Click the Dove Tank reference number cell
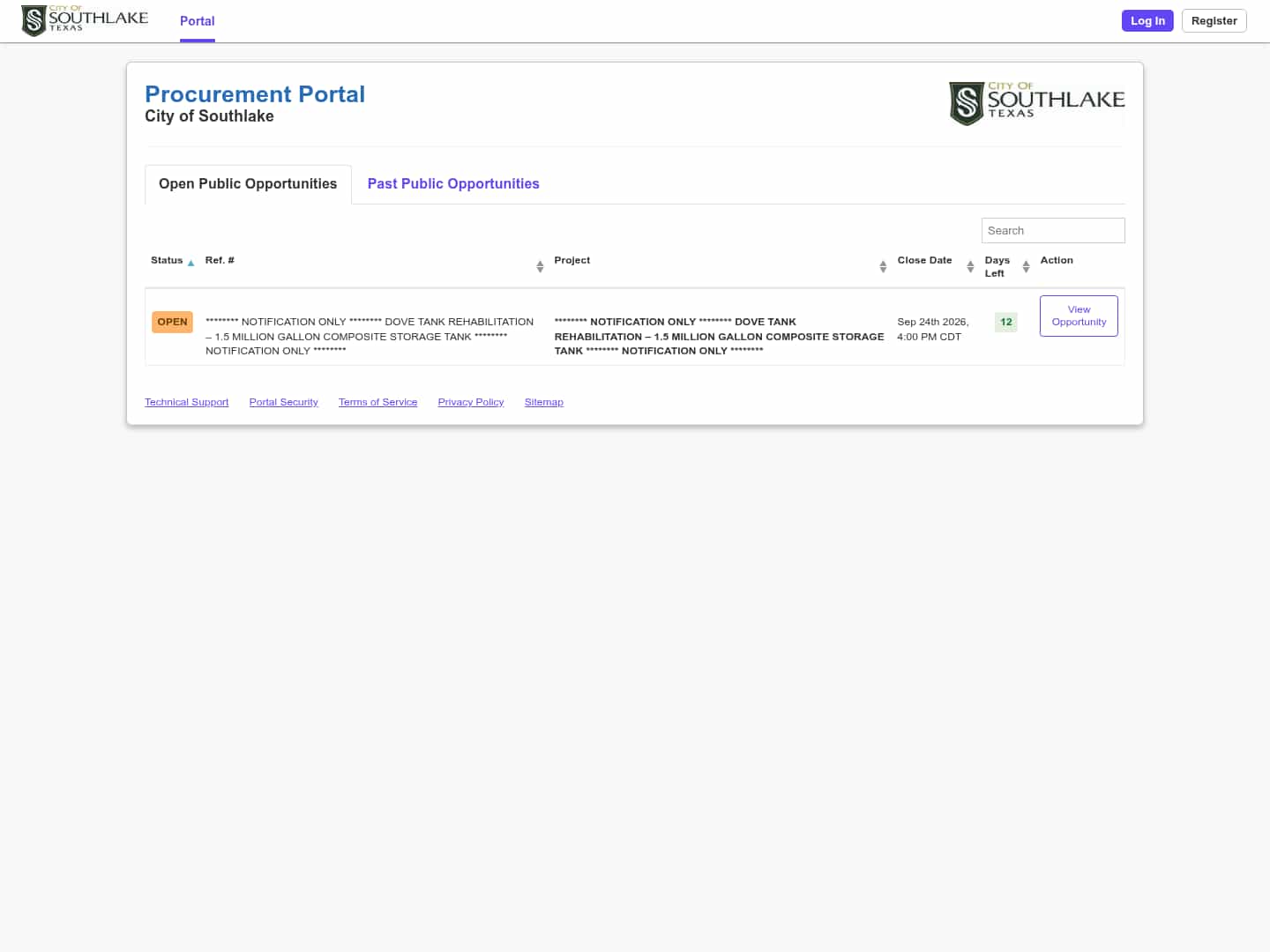 [x=370, y=336]
